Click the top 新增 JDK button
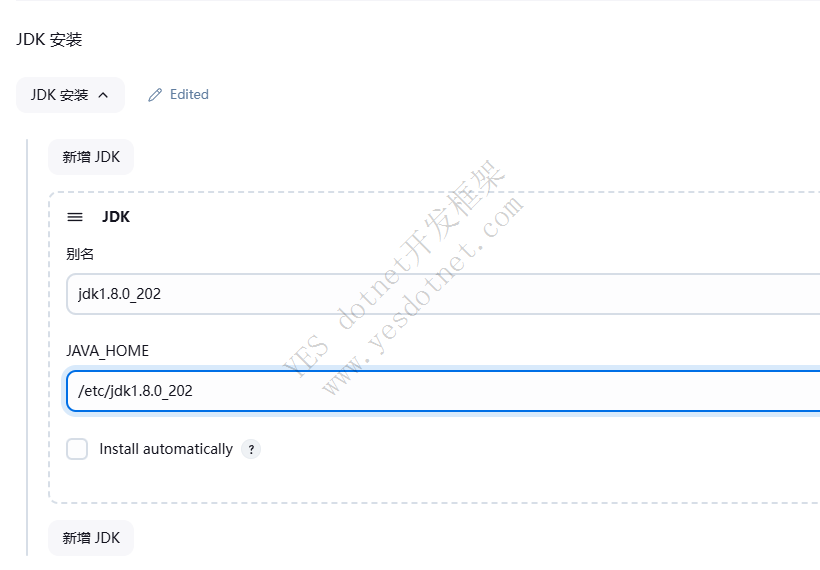This screenshot has width=820, height=570. (91, 157)
